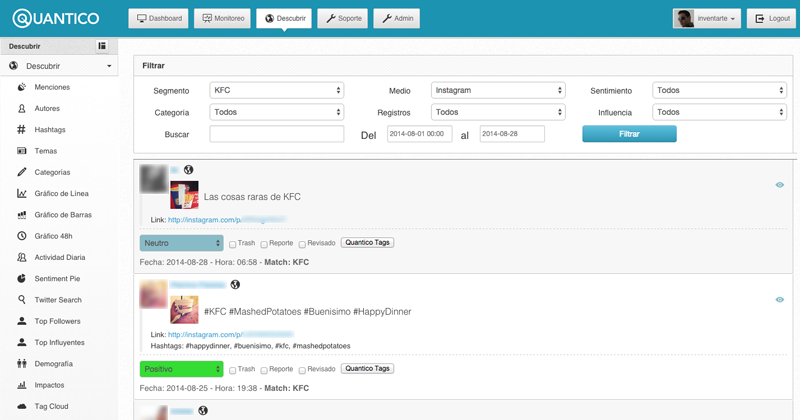Open the Registros dropdown
Image resolution: width=800 pixels, height=420 pixels.
coord(498,112)
